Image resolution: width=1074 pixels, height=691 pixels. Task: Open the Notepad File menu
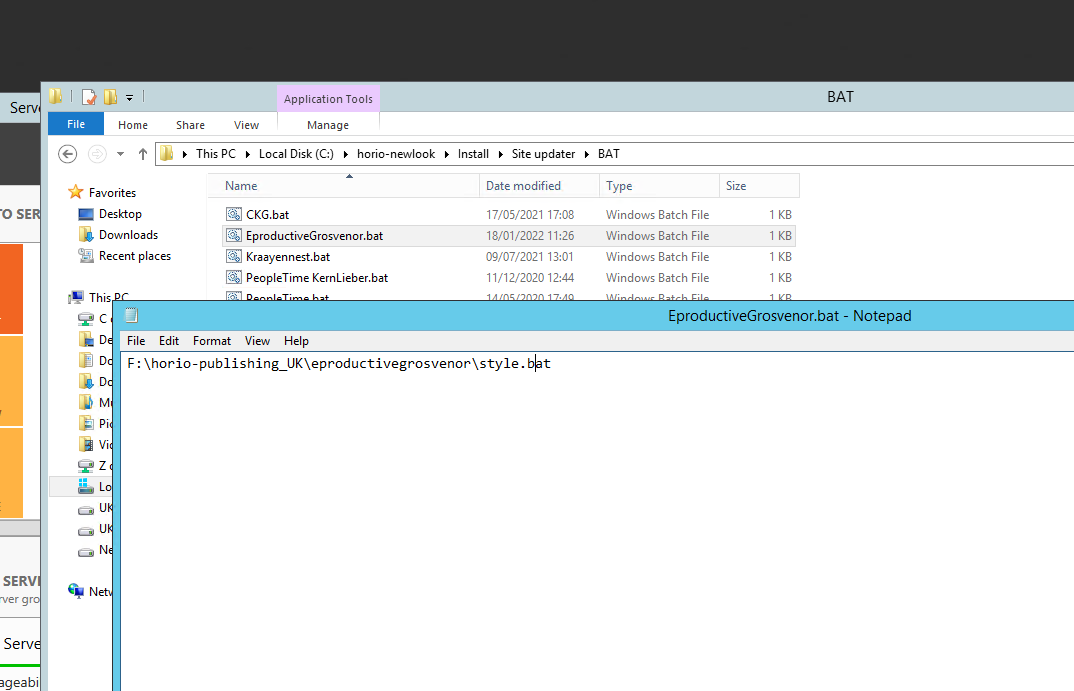tap(136, 341)
